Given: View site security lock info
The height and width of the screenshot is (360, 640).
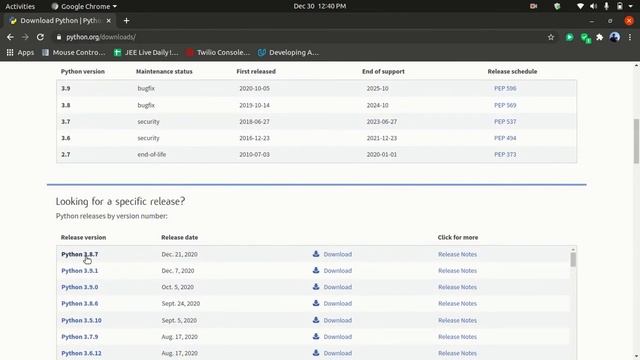Looking at the screenshot, I should [x=59, y=37].
